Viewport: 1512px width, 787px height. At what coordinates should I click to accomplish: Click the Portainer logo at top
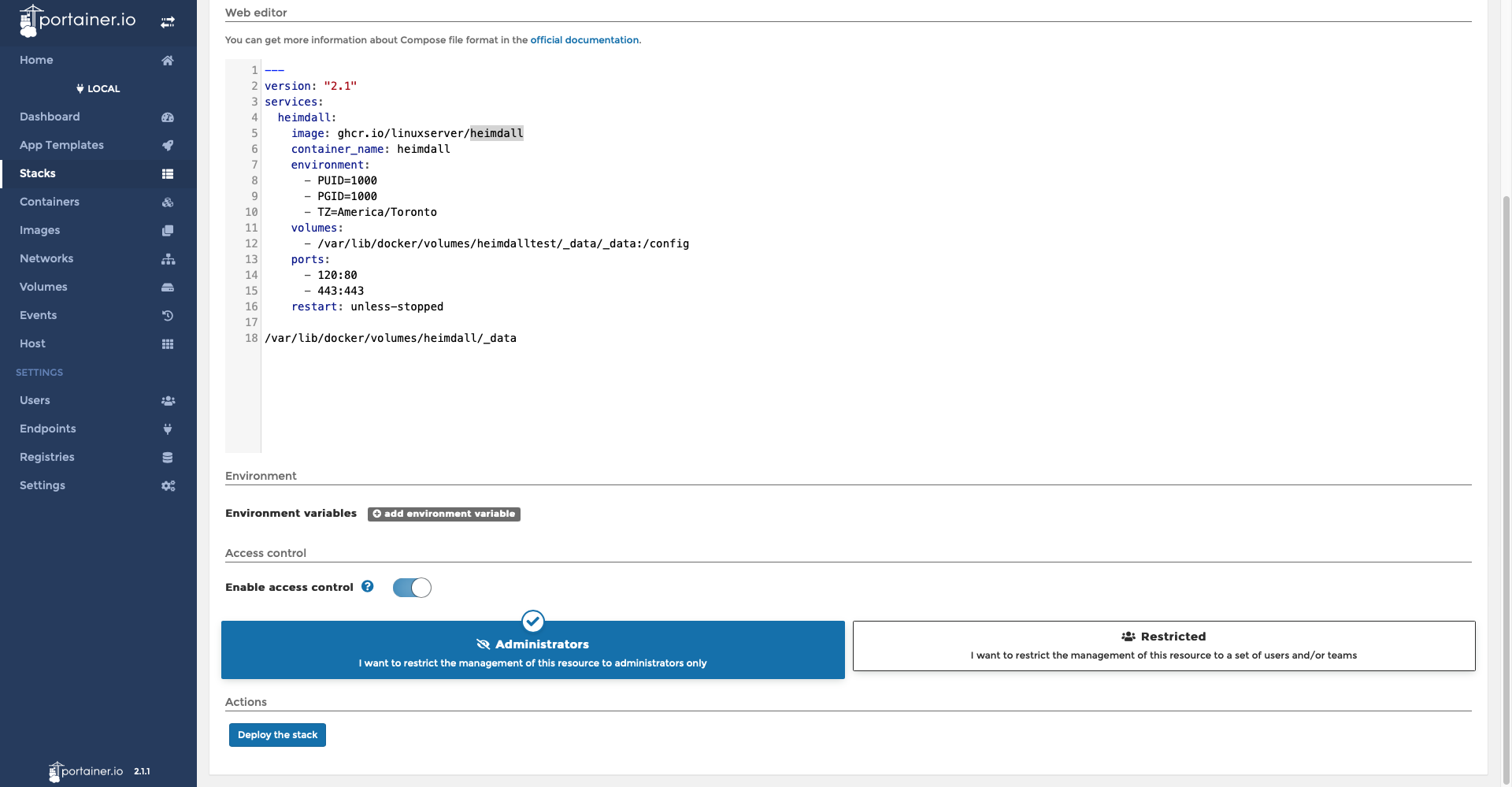coord(77,21)
